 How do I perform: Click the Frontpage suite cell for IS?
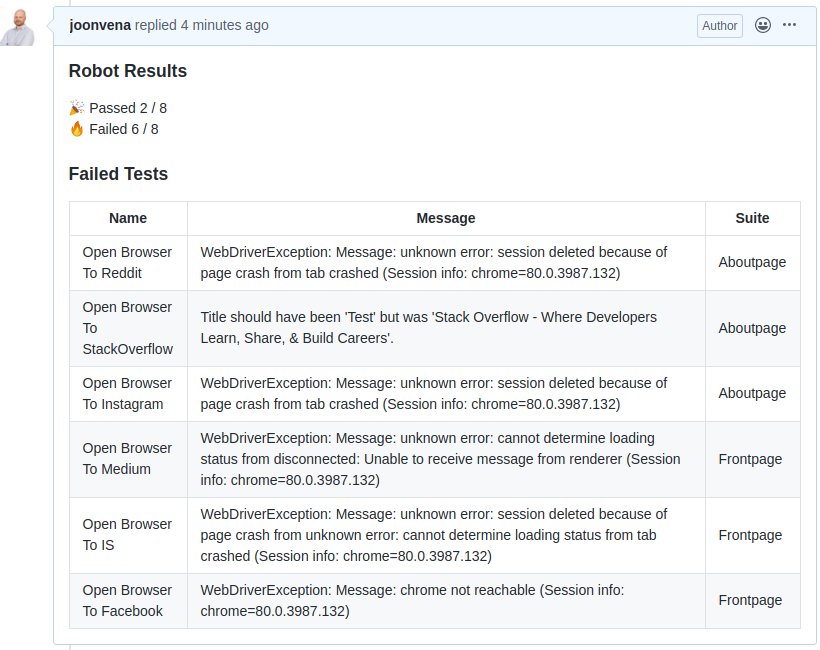click(753, 535)
